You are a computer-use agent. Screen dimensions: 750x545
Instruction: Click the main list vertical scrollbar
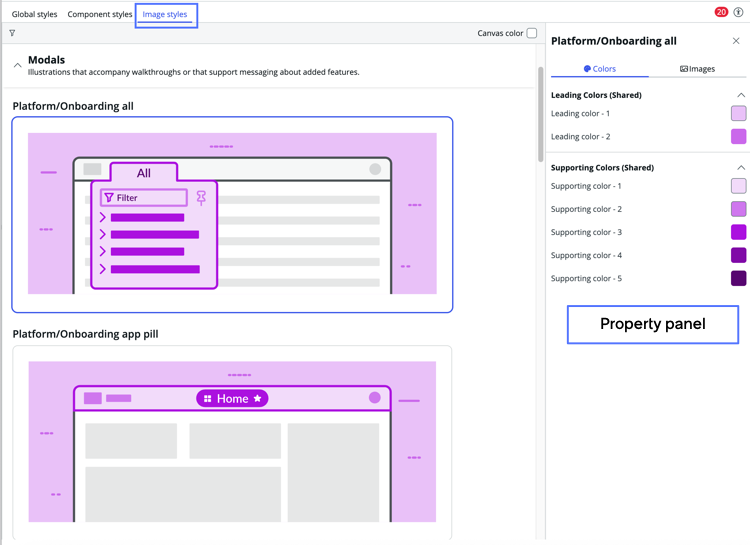click(540, 115)
